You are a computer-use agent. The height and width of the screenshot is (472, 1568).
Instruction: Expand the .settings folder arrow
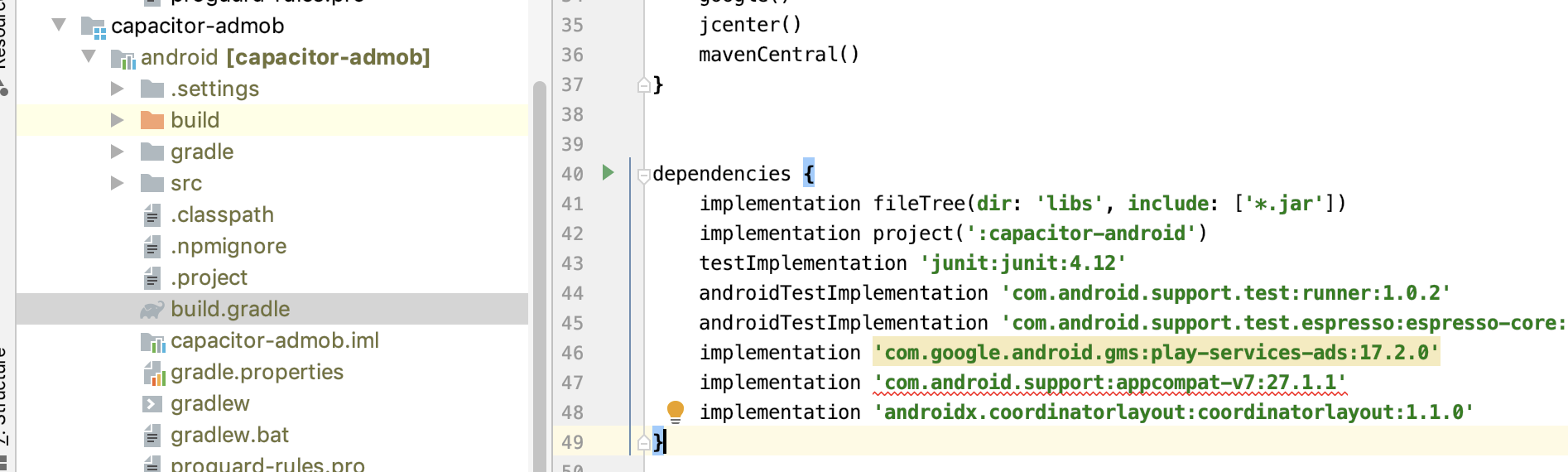[118, 88]
